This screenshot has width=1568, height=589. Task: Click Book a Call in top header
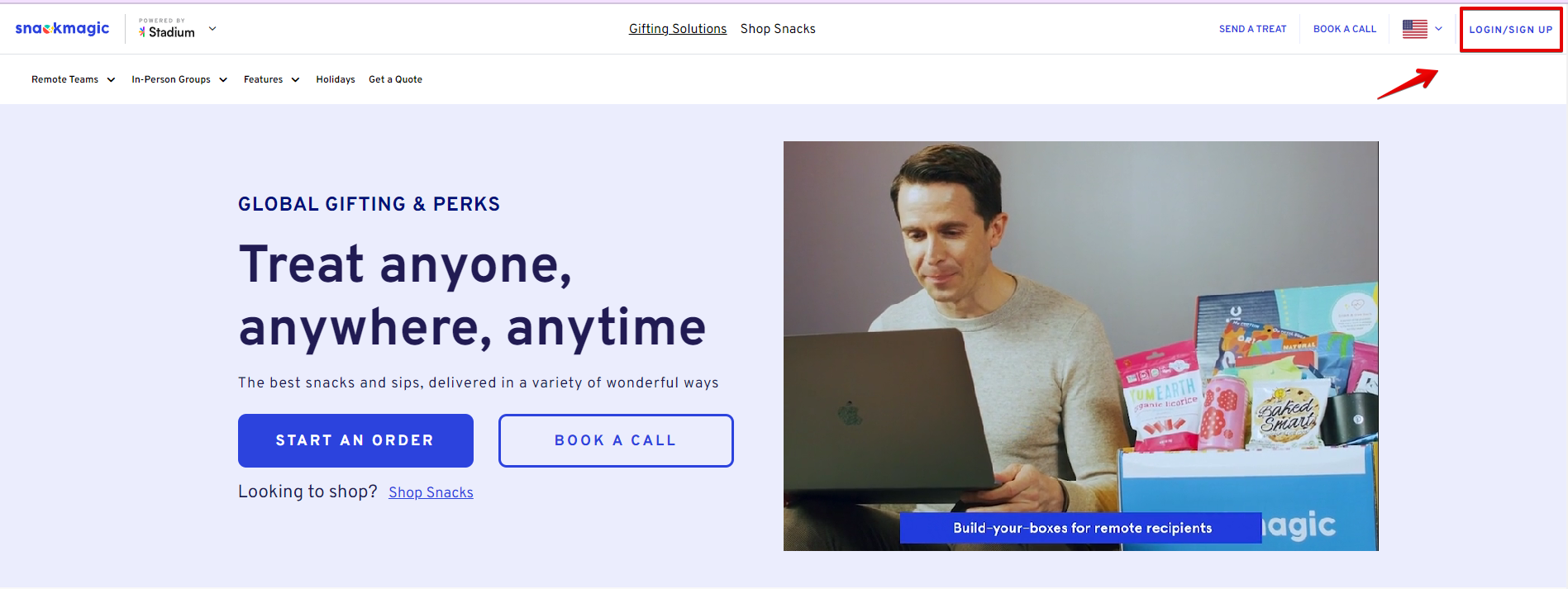(x=1345, y=29)
